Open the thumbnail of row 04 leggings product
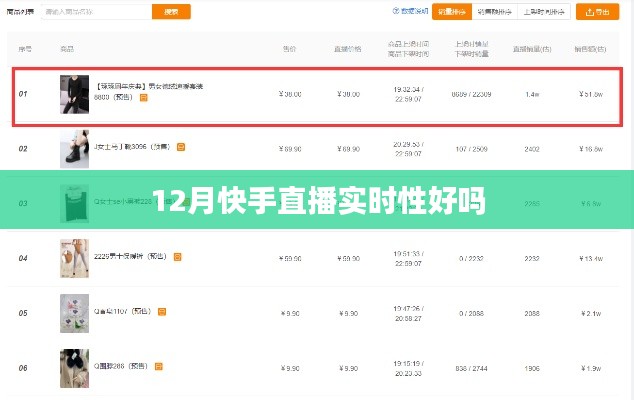 point(74,258)
